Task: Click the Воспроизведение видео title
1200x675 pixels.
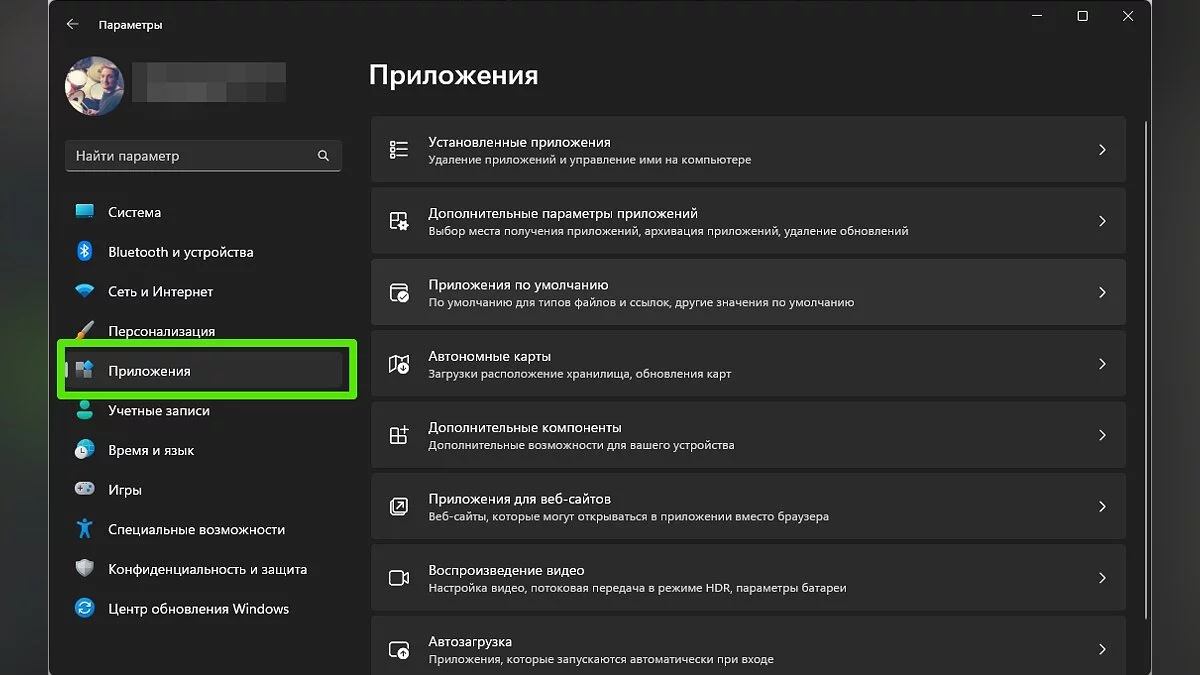Action: pyautogui.click(x=506, y=570)
